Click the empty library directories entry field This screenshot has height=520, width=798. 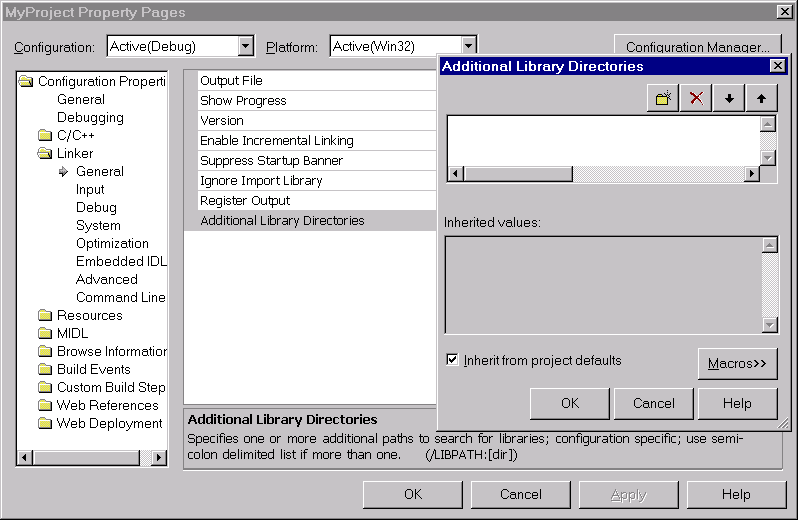pyautogui.click(x=602, y=140)
